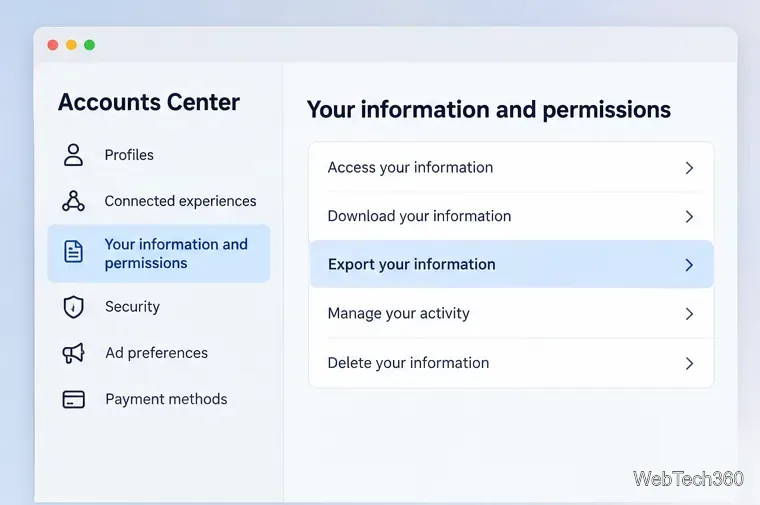Minimize the window with the yellow button
This screenshot has width=760, height=505.
click(71, 45)
